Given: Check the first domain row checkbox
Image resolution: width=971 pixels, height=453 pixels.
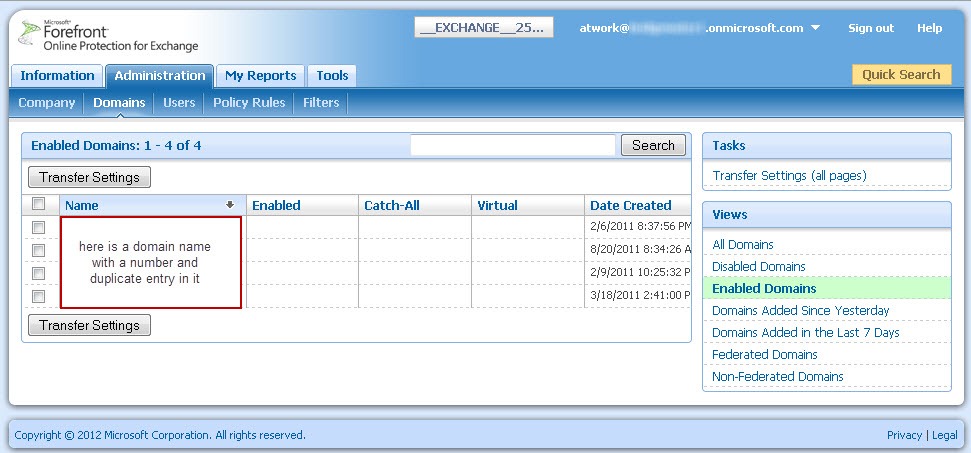Looking at the screenshot, I should (39, 228).
